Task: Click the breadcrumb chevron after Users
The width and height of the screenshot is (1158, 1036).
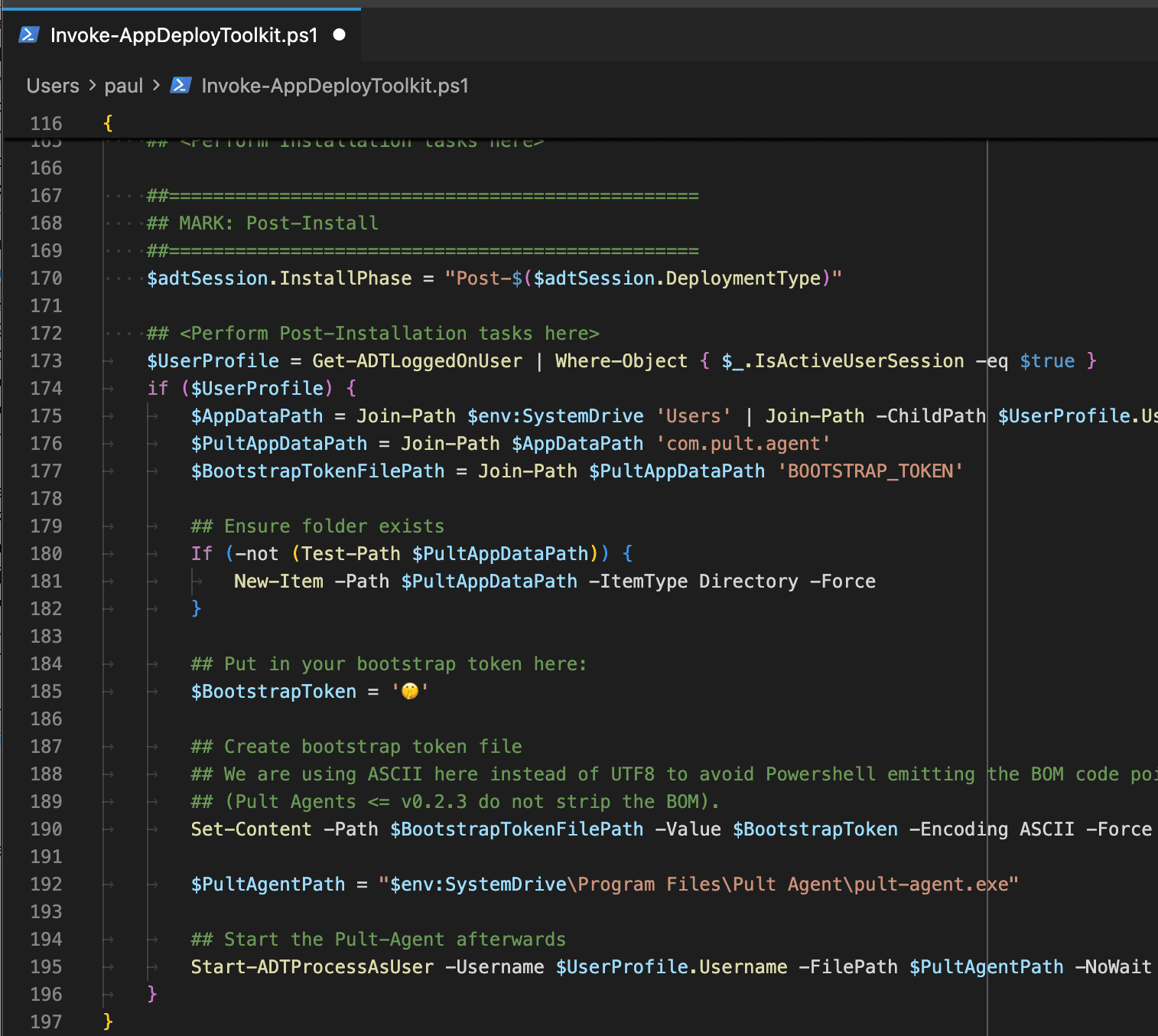Action: tap(92, 86)
